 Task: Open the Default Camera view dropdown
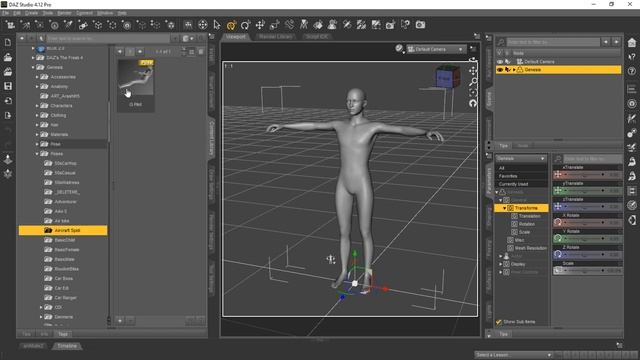pos(436,49)
